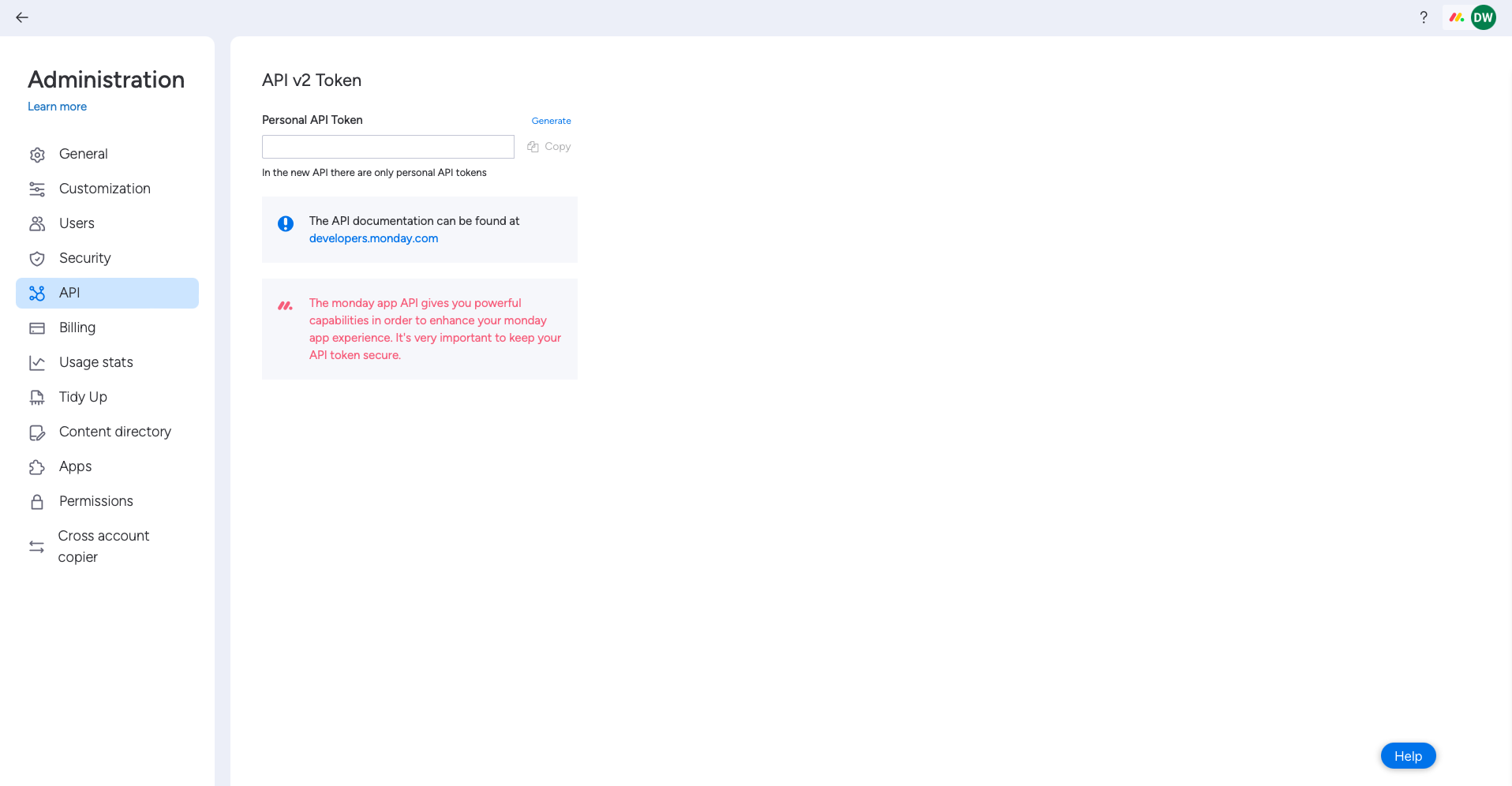Click the General gear icon
Image resolution: width=1512 pixels, height=786 pixels.
[37, 155]
